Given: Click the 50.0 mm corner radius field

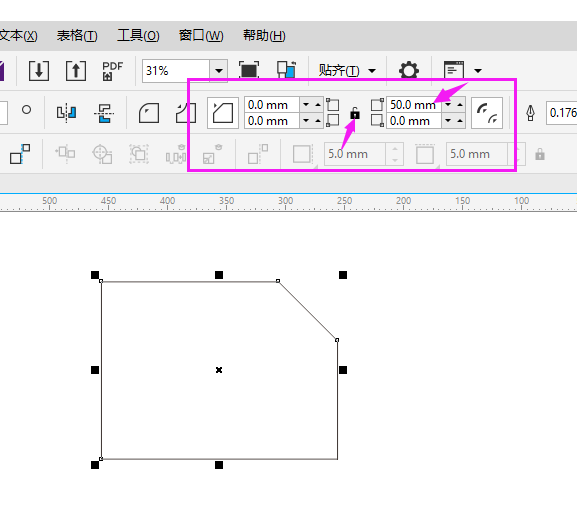Looking at the screenshot, I should tap(414, 105).
